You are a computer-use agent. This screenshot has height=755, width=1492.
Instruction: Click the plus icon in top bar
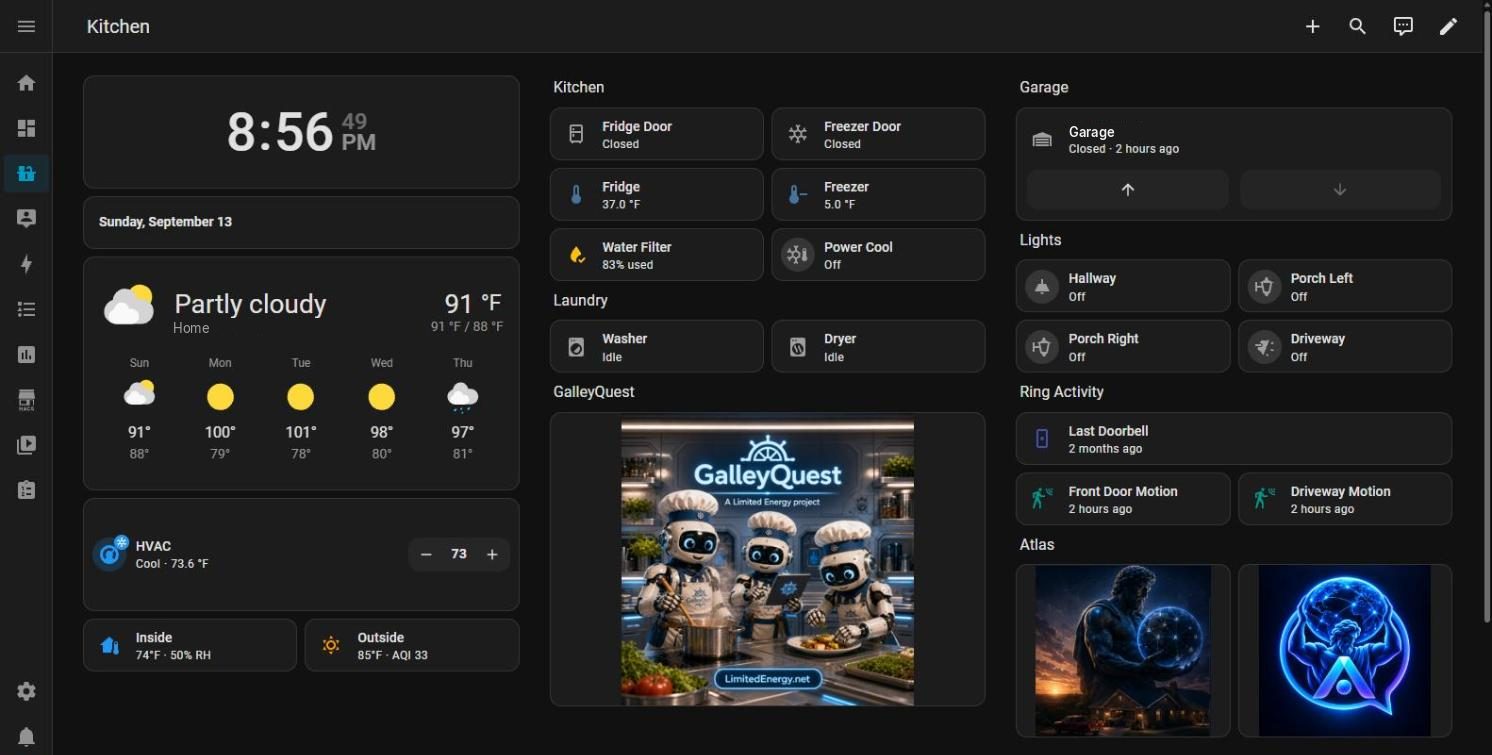pyautogui.click(x=1313, y=27)
